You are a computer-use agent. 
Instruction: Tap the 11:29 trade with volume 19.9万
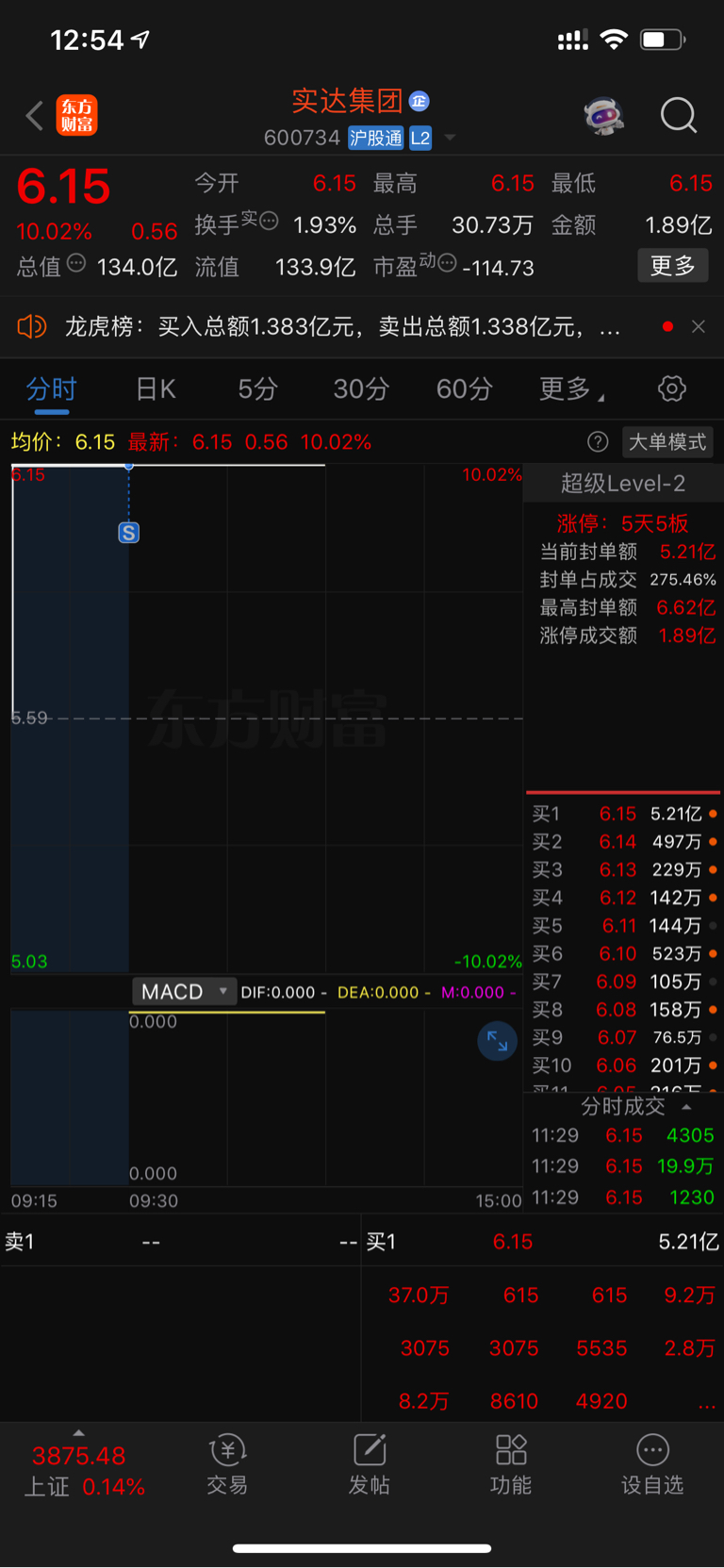(x=623, y=1166)
